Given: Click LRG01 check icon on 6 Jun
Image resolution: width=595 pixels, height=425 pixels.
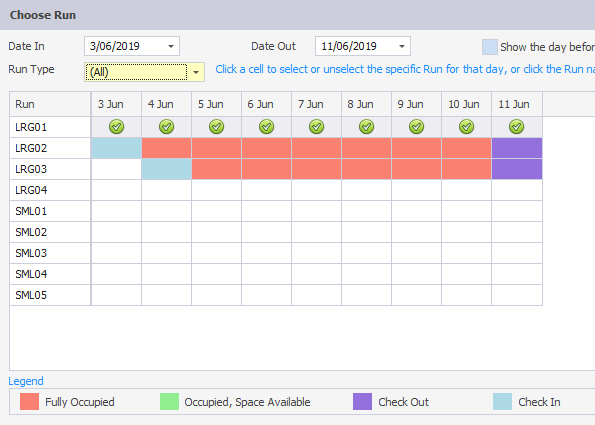Looking at the screenshot, I should click(266, 127).
